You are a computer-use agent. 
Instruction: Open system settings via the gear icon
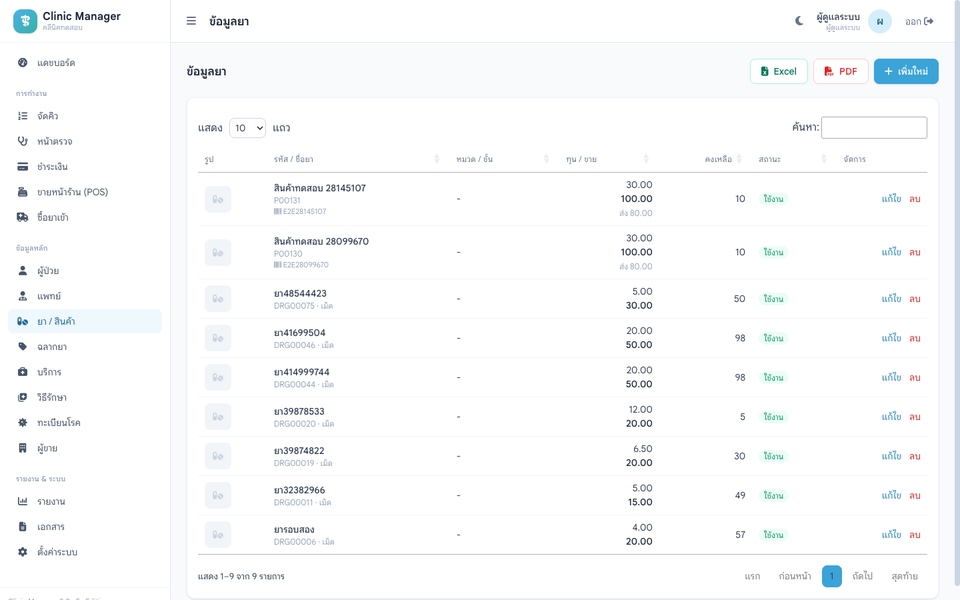[23, 552]
